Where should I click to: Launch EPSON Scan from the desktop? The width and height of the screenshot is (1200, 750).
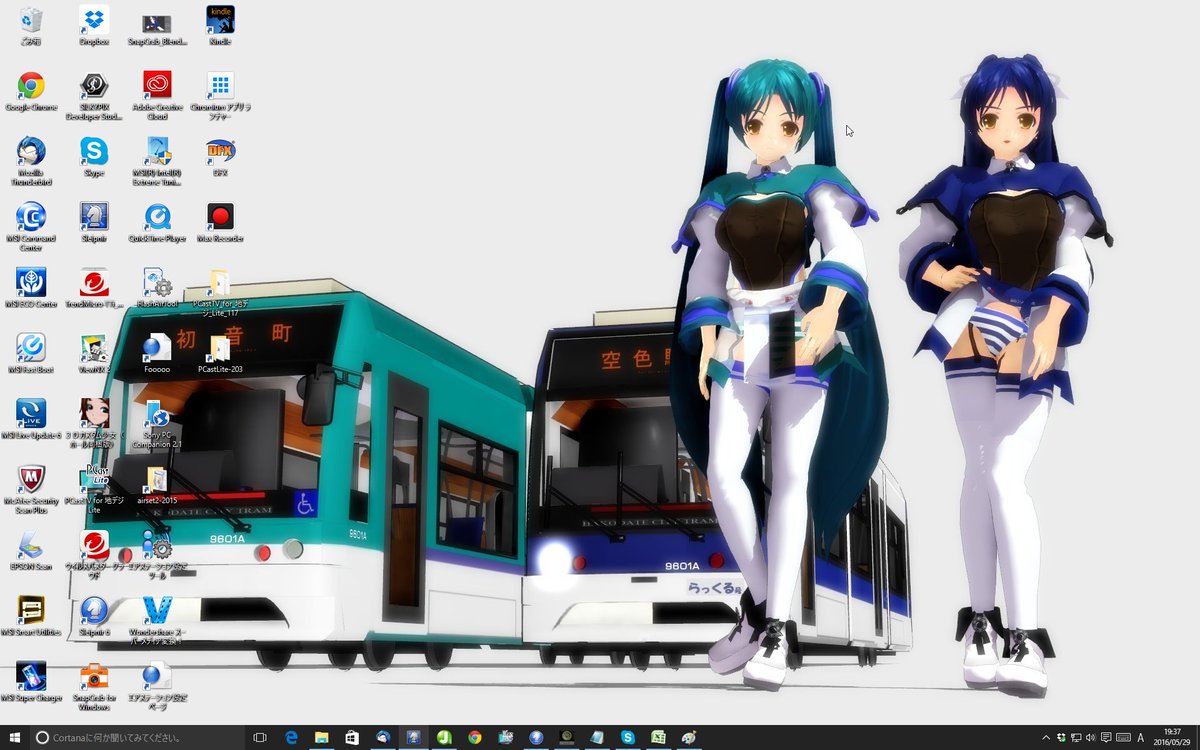click(x=31, y=551)
